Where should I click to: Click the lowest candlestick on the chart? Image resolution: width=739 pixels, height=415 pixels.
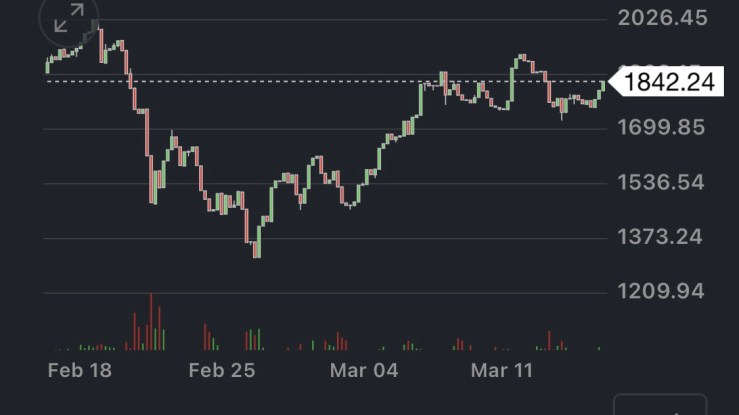pyautogui.click(x=256, y=248)
